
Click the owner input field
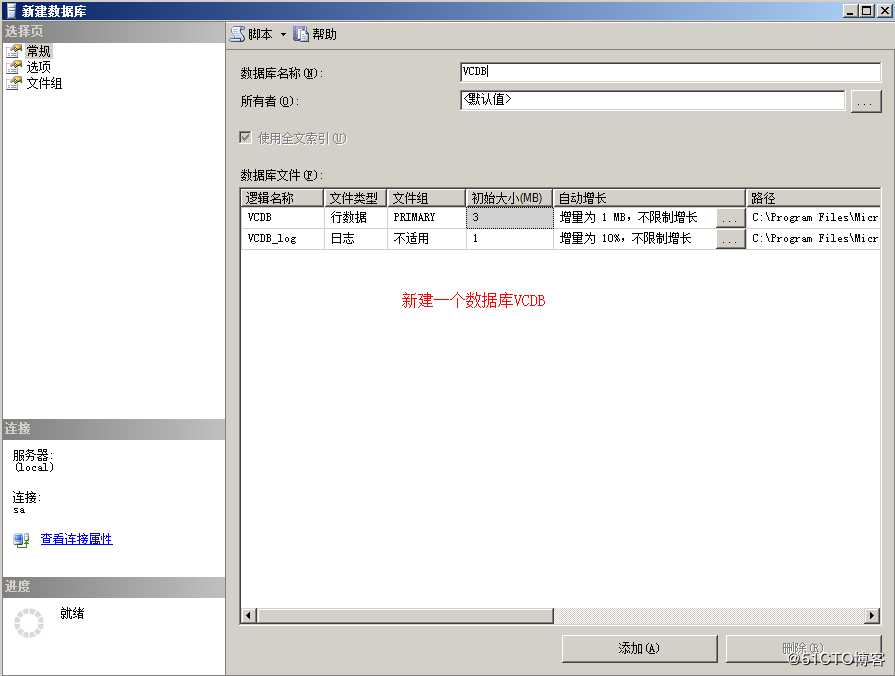652,100
